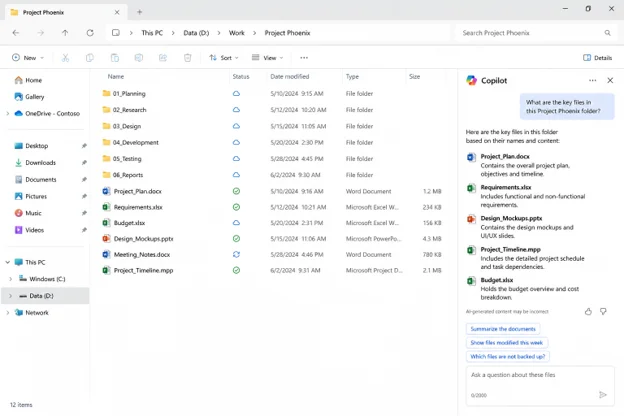Click chevron after Work in breadcrumb
Image resolution: width=624 pixels, height=416 pixels.
click(x=255, y=33)
